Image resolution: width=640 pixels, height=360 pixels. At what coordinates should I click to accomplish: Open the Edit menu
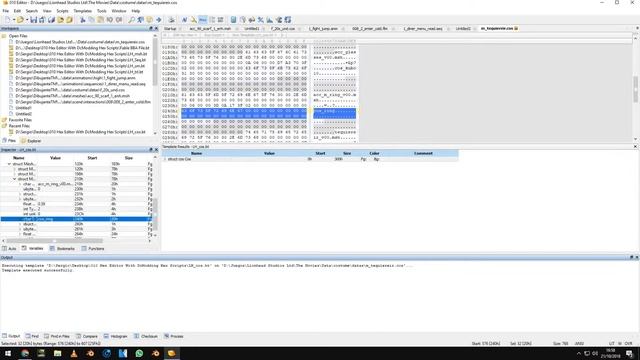17,11
